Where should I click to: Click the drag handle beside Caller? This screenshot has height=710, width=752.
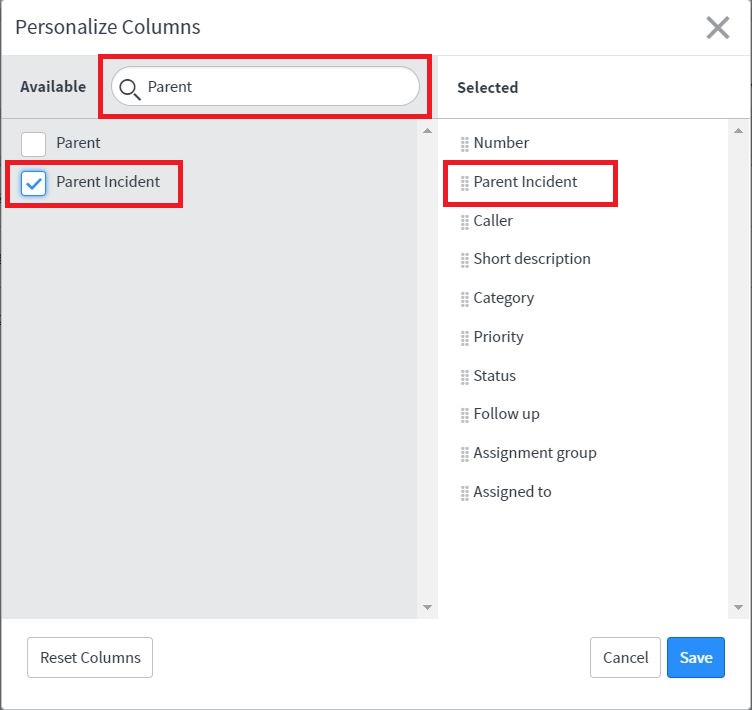(465, 222)
